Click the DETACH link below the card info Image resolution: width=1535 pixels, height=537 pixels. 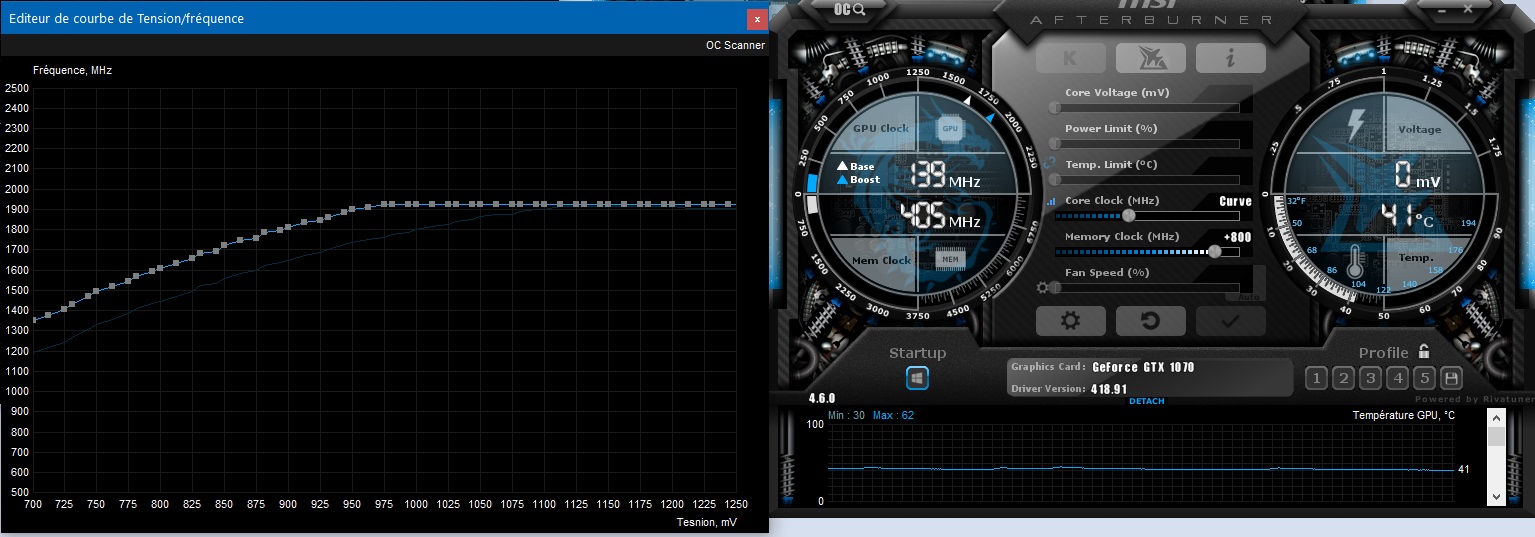(x=1147, y=401)
